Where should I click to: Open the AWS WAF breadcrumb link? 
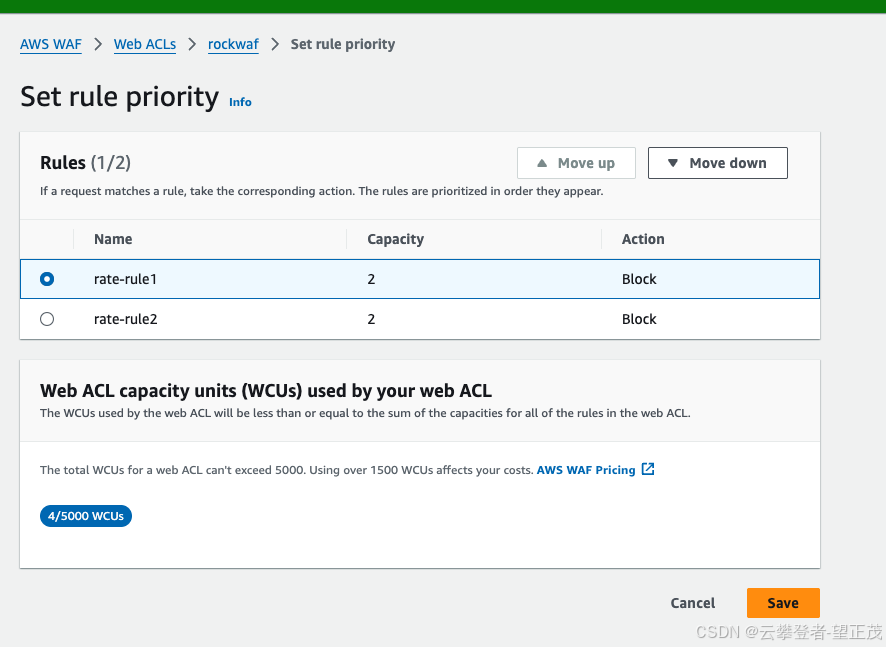click(x=51, y=44)
